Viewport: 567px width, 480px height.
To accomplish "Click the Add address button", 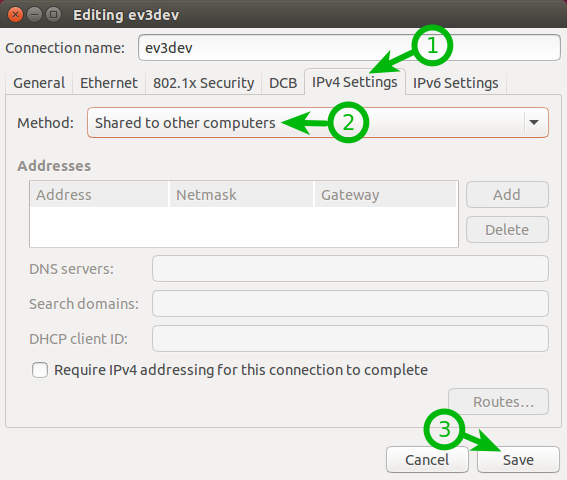I will pyautogui.click(x=507, y=195).
